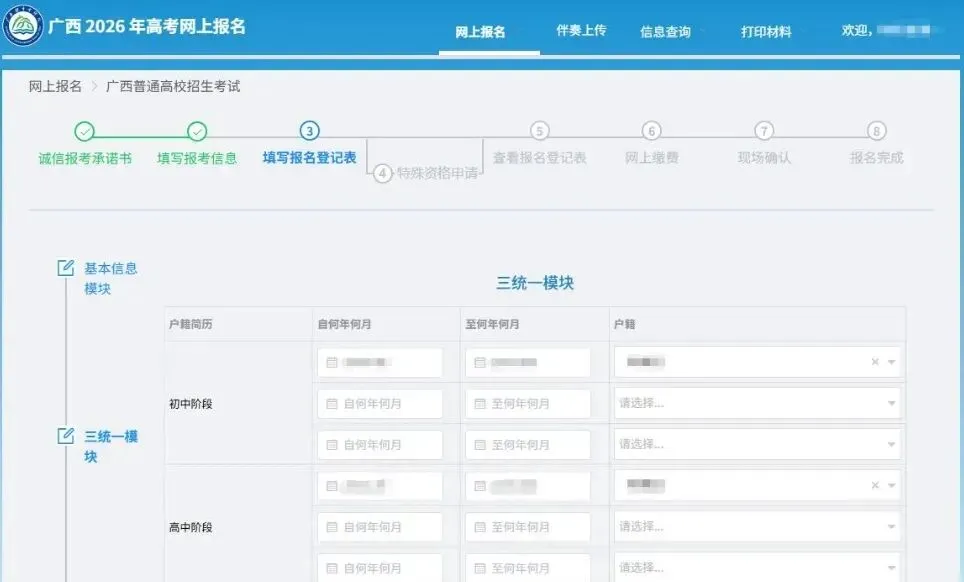
Task: Expand 初中阶段 first-row 户籍 dropdown arrow
Action: tap(891, 363)
